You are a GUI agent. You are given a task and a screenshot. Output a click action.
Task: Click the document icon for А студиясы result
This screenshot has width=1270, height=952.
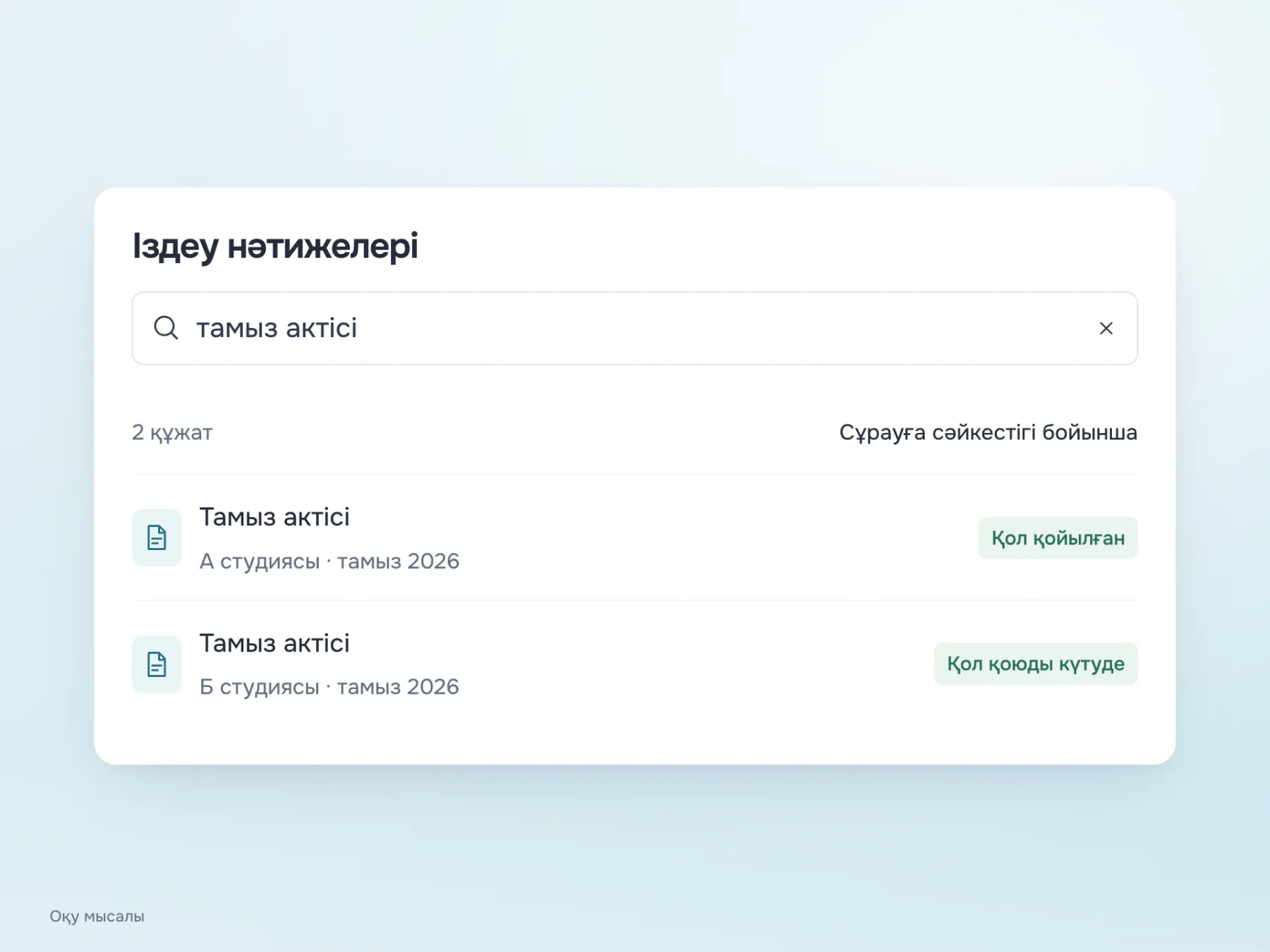click(x=157, y=537)
